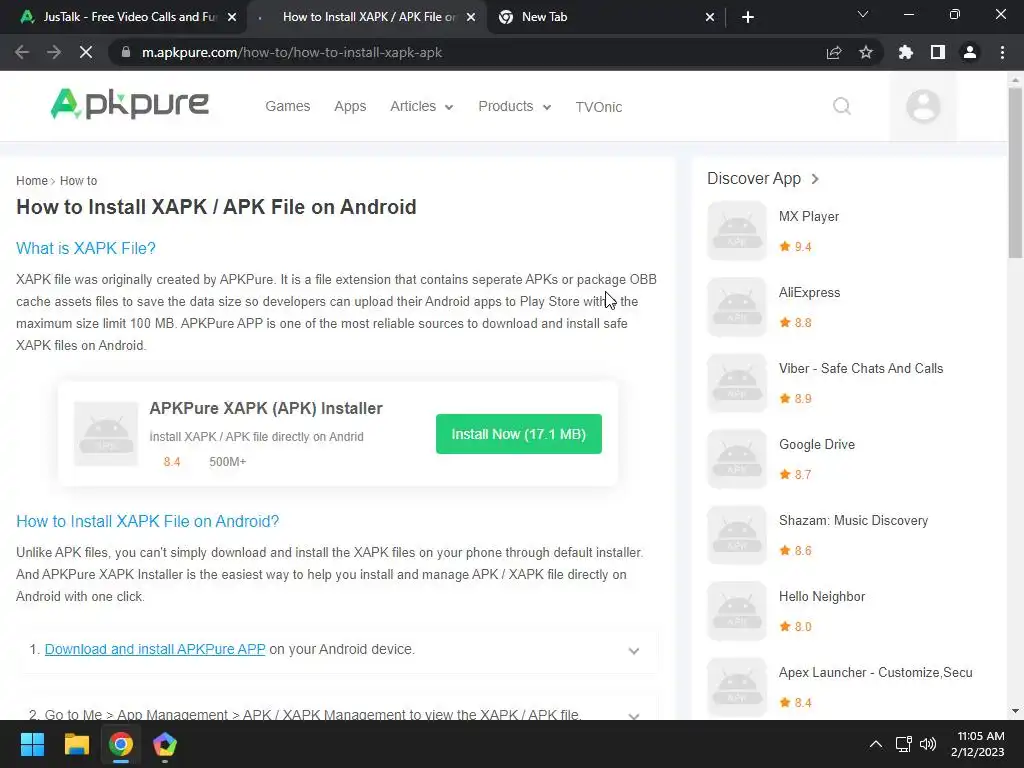
Task: Open the Games menu item
Action: point(287,106)
